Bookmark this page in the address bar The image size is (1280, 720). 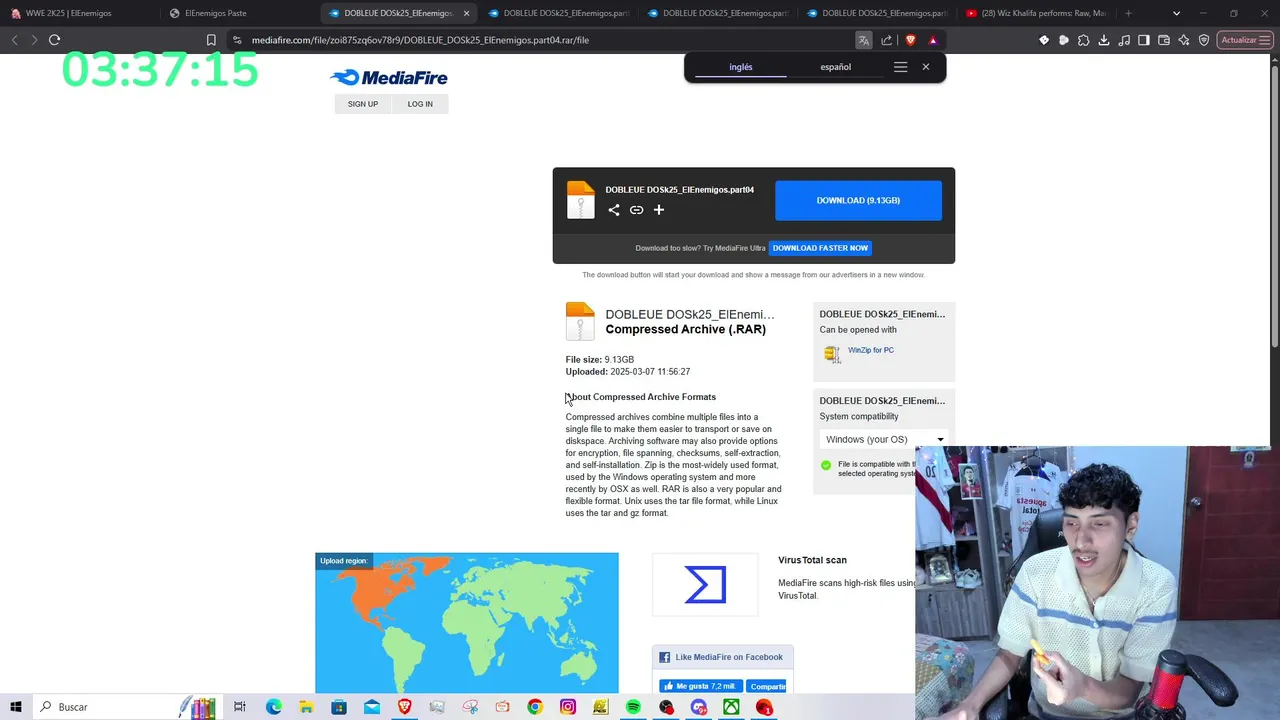tap(211, 40)
